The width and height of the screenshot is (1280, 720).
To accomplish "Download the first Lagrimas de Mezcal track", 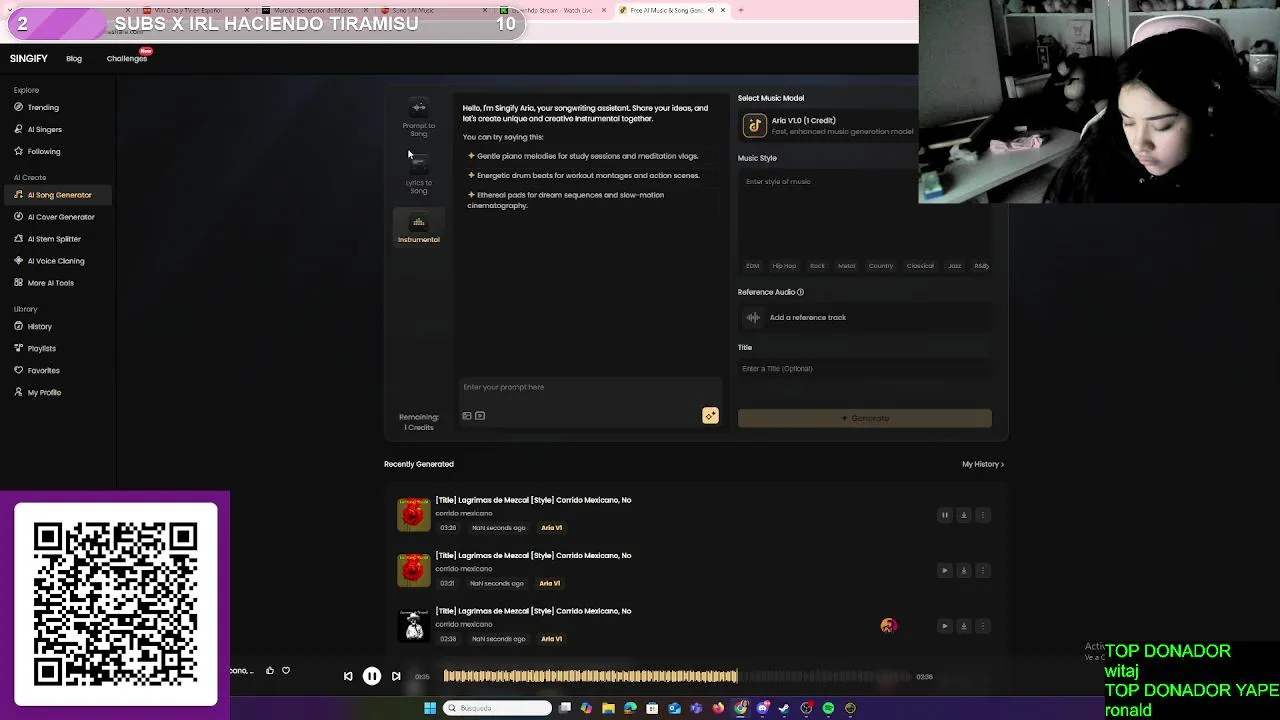I will [964, 515].
